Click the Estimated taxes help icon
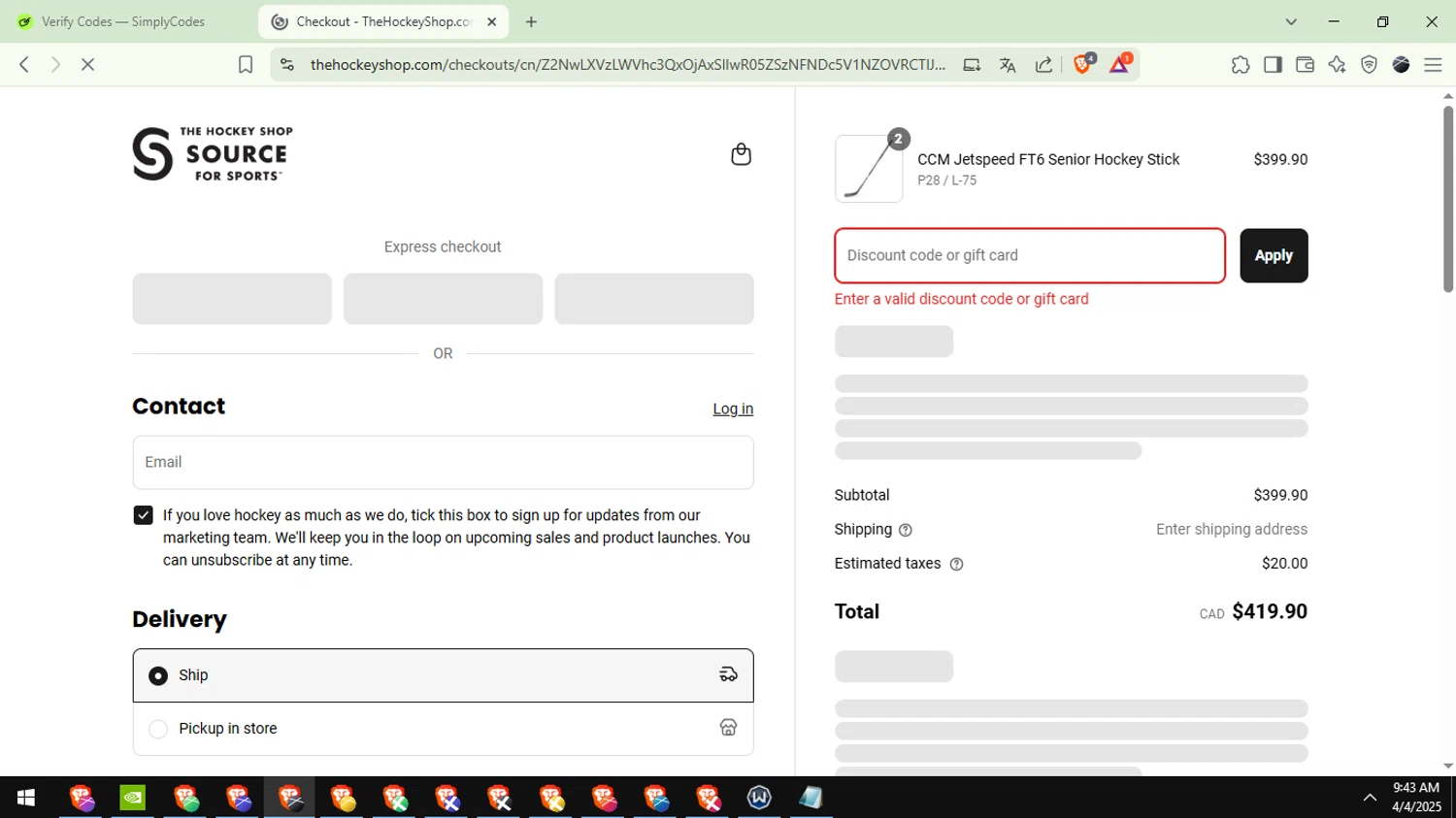Image resolution: width=1456 pixels, height=818 pixels. pos(956,564)
